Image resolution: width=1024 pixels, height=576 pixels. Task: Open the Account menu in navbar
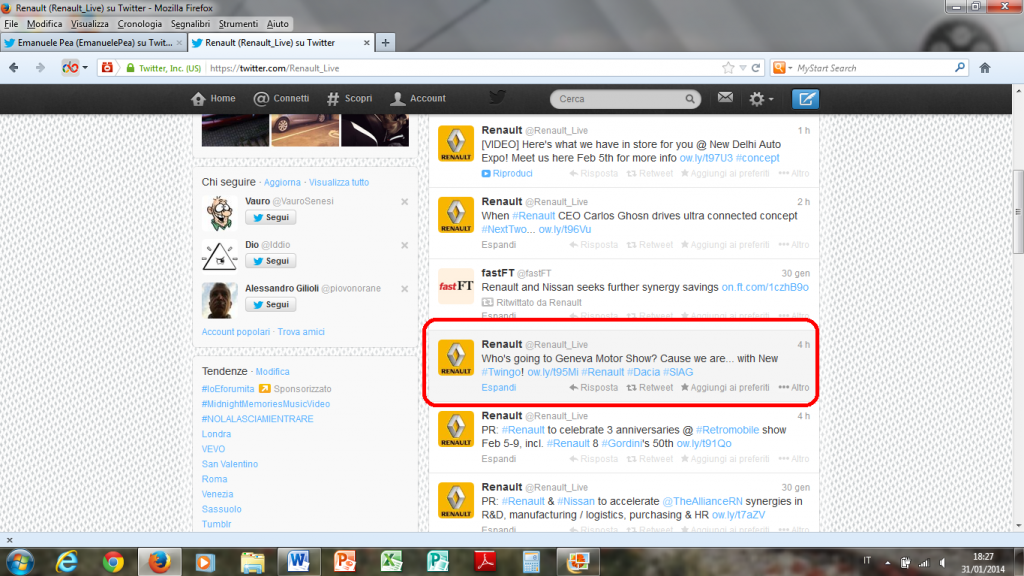pos(418,99)
